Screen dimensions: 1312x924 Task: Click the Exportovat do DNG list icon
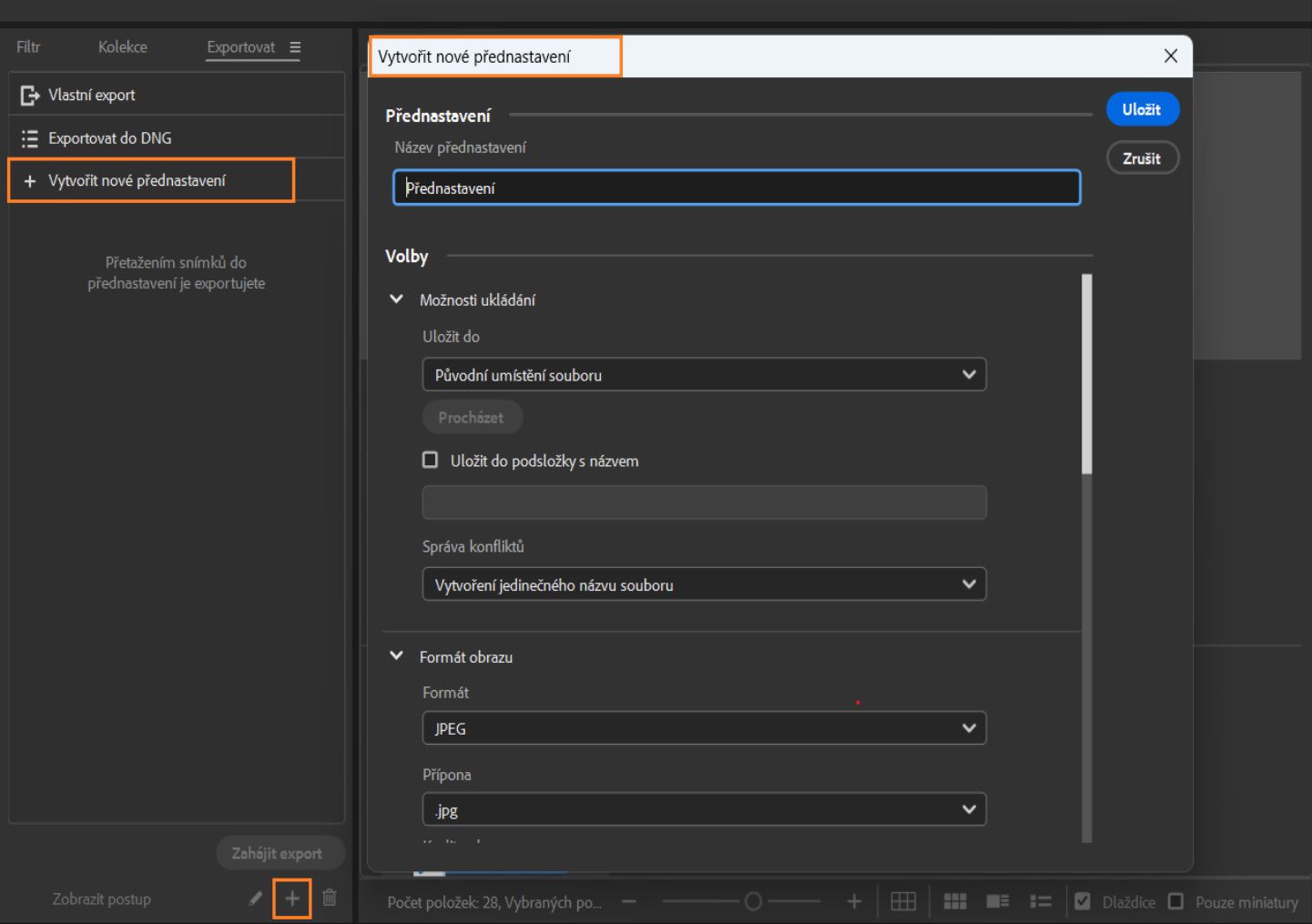30,138
